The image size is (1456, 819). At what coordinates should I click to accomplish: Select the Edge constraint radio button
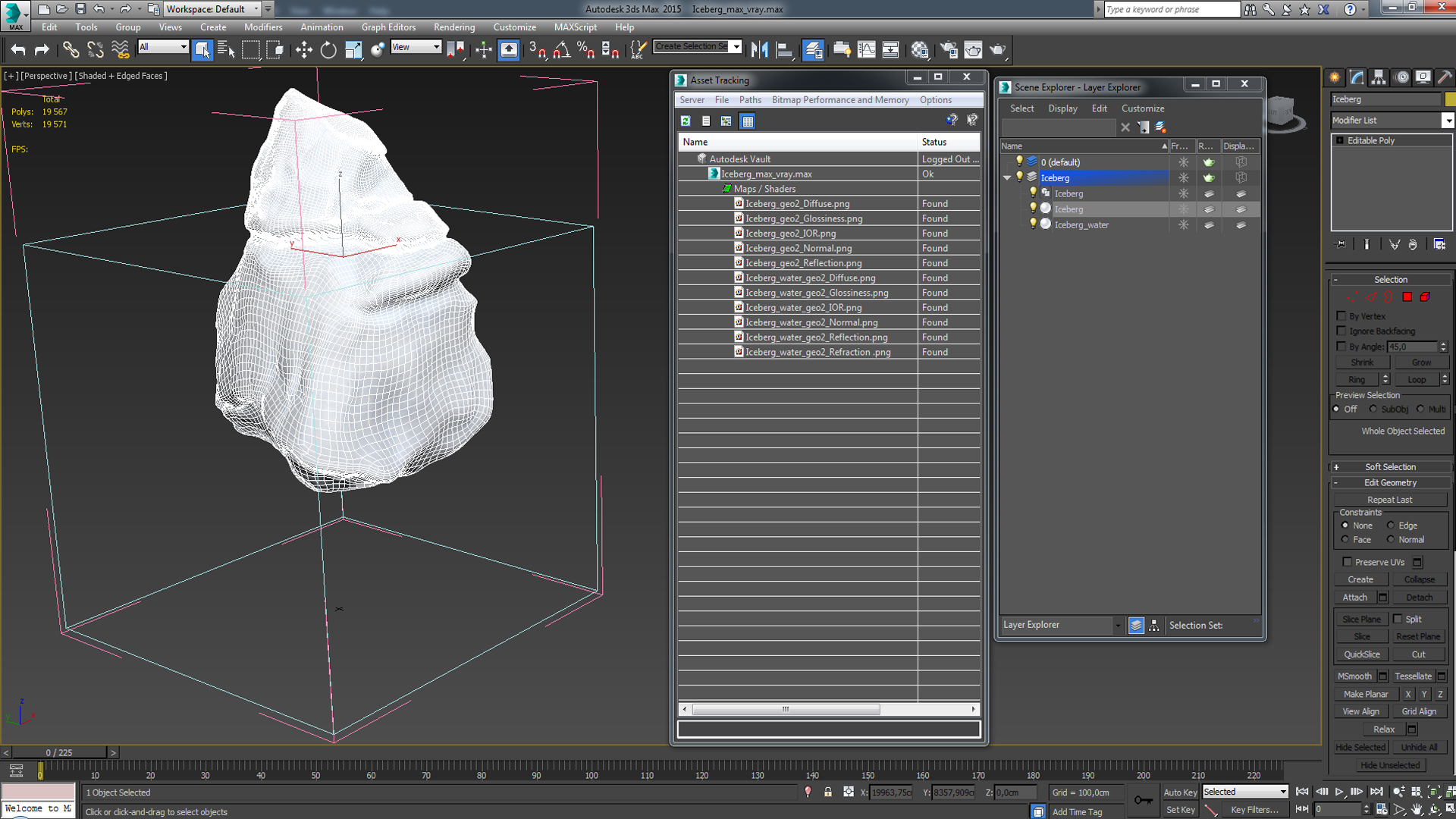click(x=1391, y=526)
